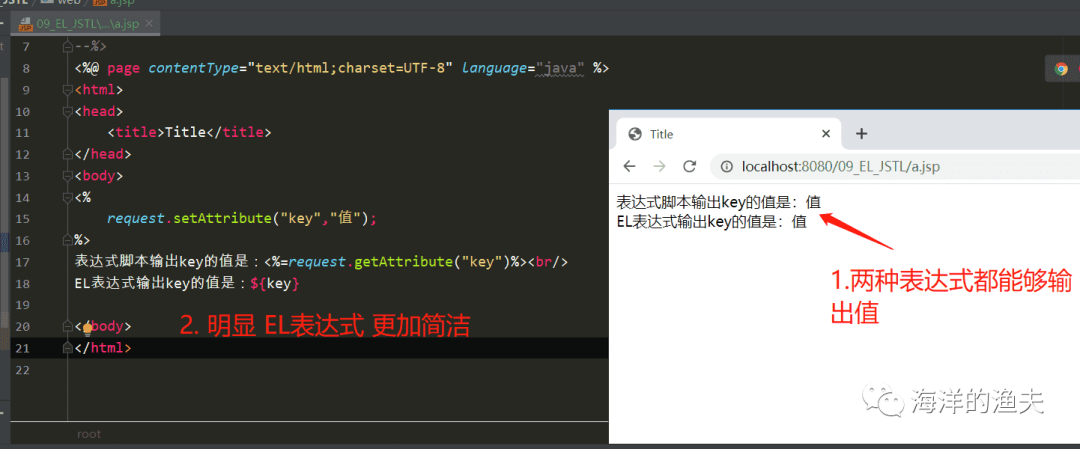Image resolution: width=1080 pixels, height=449 pixels.
Task: Collapse the body tag fold on line 13
Action: coord(68,175)
